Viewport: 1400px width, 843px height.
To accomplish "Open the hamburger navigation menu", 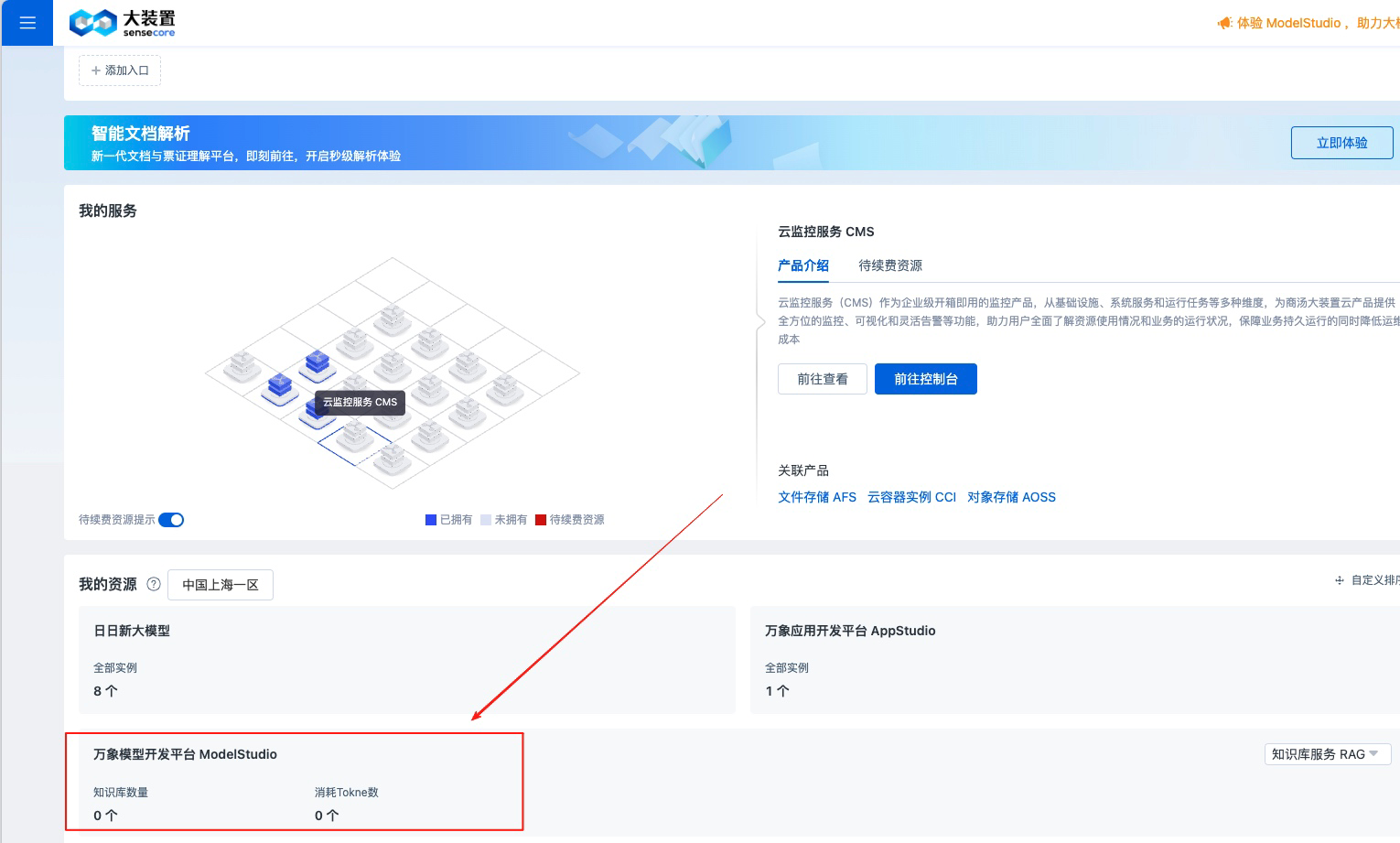I will click(x=27, y=23).
